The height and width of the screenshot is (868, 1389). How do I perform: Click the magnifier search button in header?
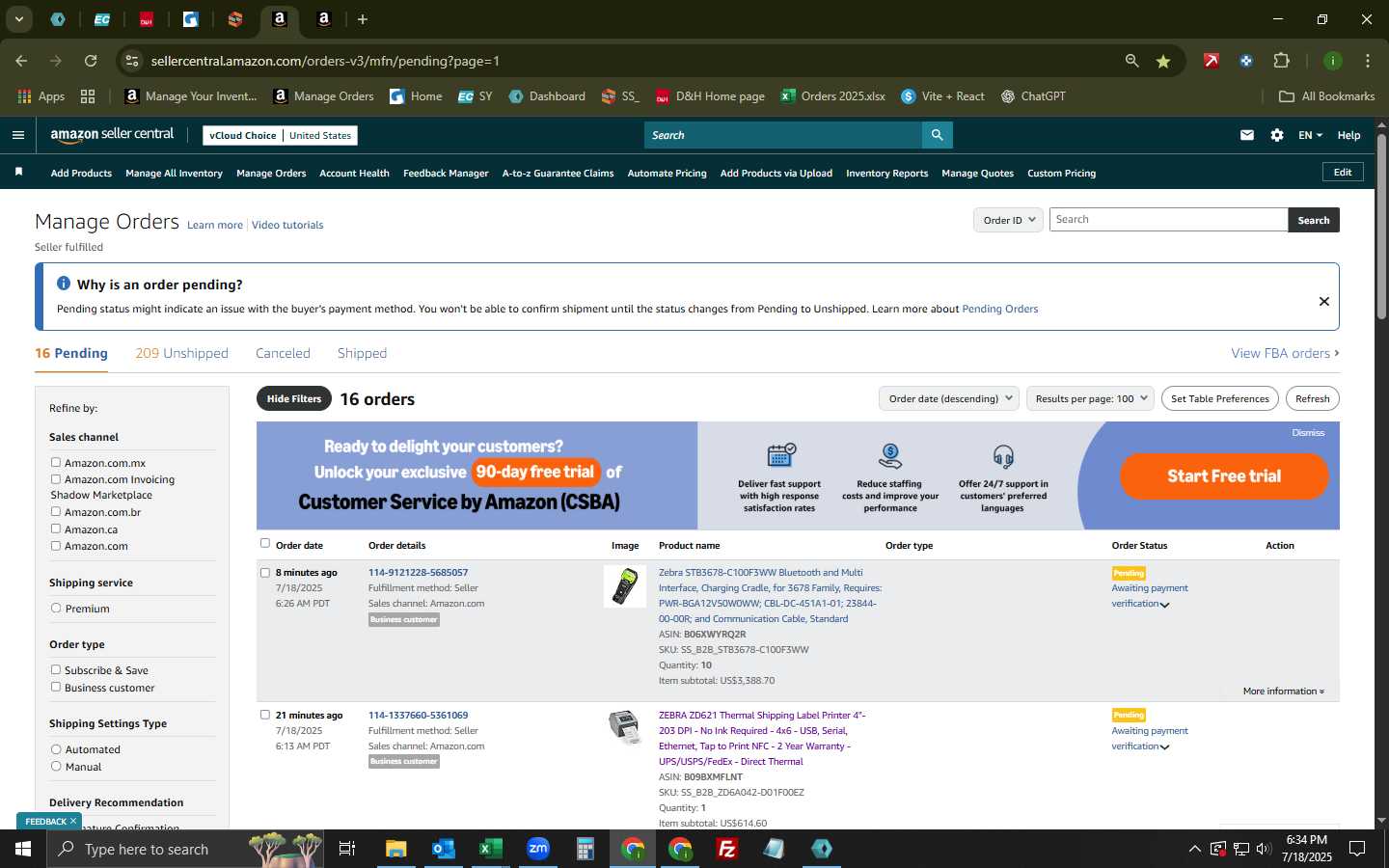click(x=937, y=135)
